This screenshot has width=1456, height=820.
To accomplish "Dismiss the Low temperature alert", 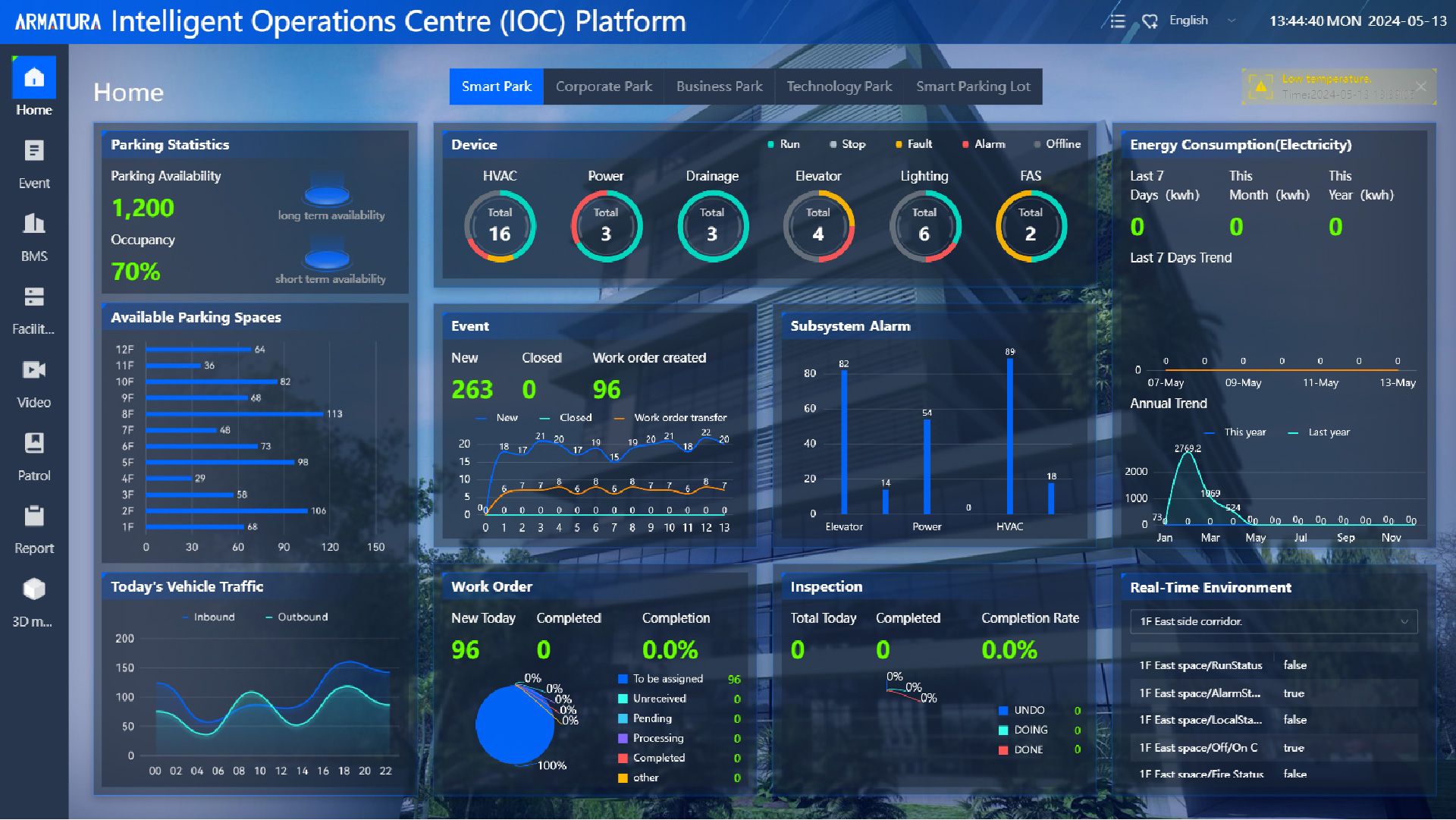I will tap(1421, 86).
